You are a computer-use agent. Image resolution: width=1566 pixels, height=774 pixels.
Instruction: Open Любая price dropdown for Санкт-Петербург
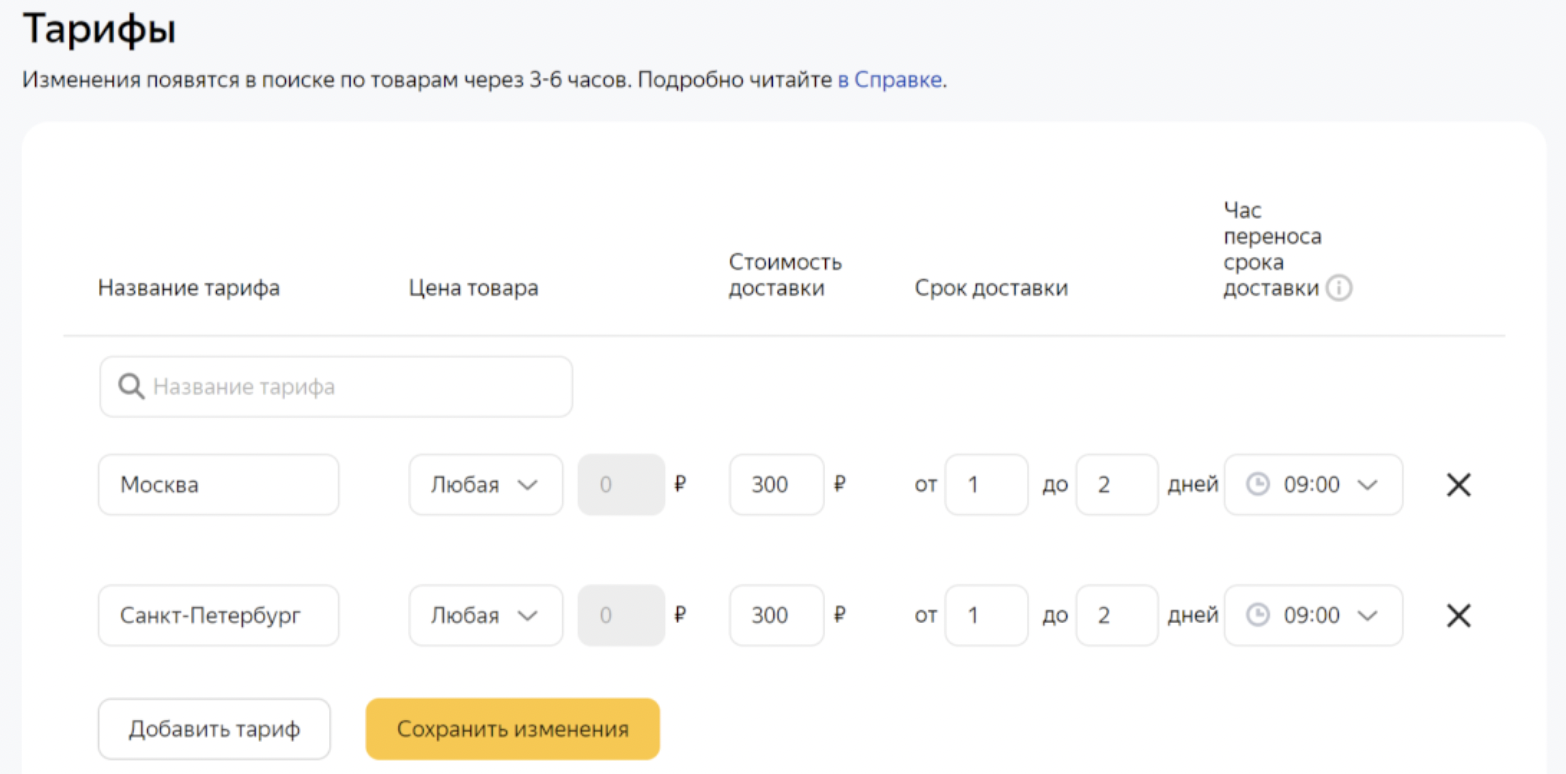click(485, 615)
